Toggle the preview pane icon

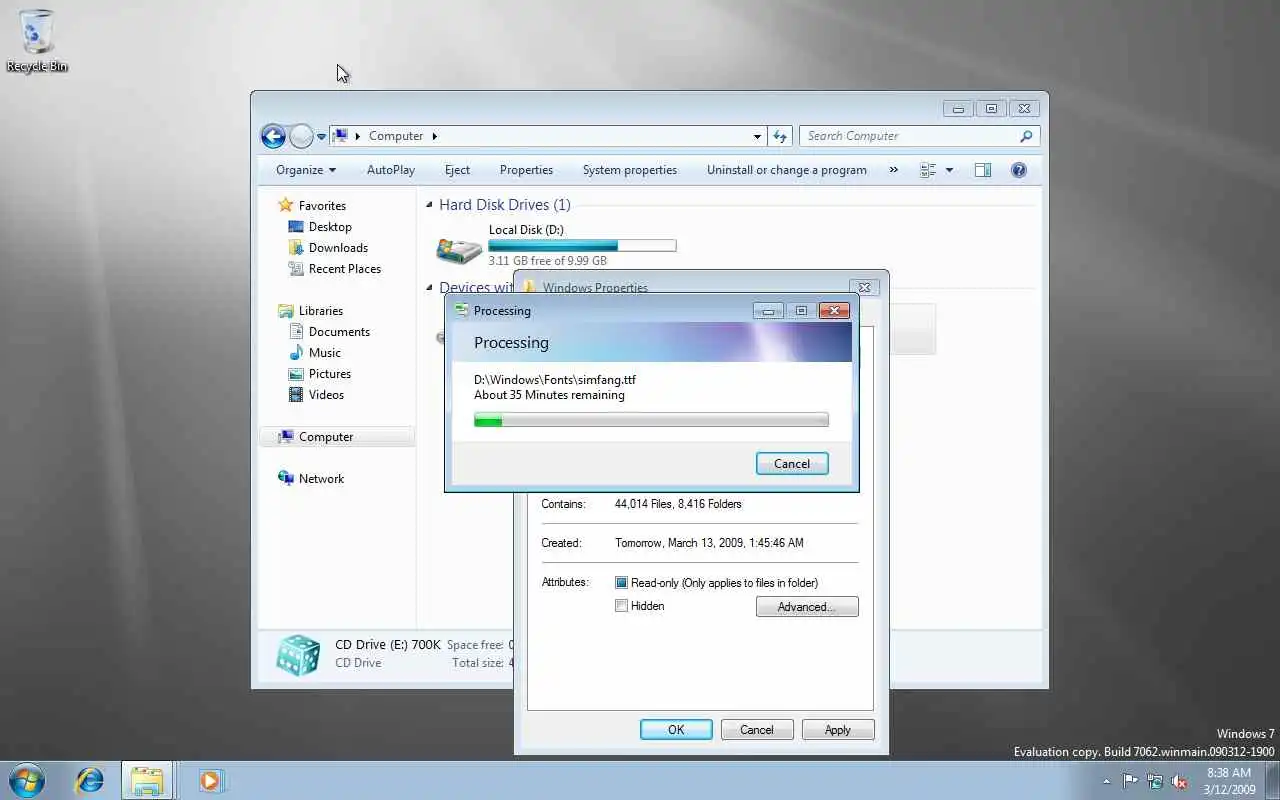[983, 170]
